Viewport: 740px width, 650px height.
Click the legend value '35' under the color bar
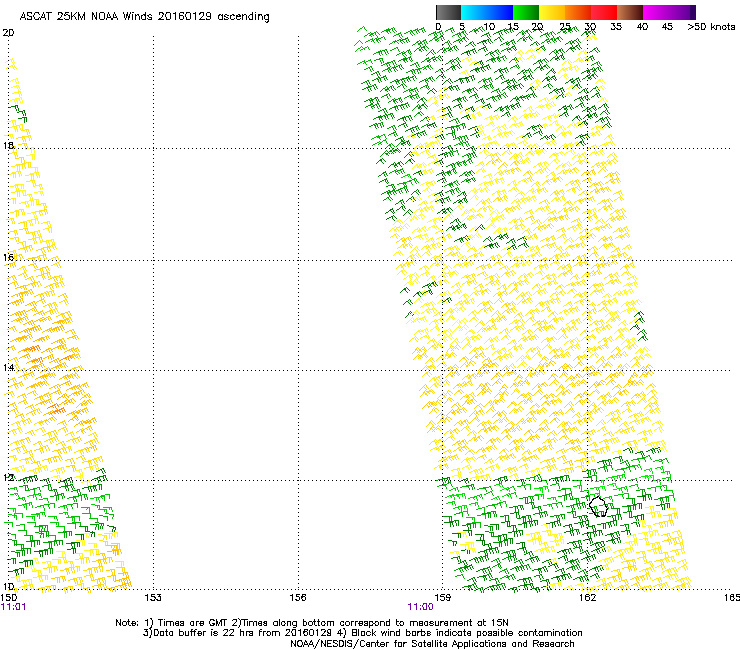click(616, 27)
